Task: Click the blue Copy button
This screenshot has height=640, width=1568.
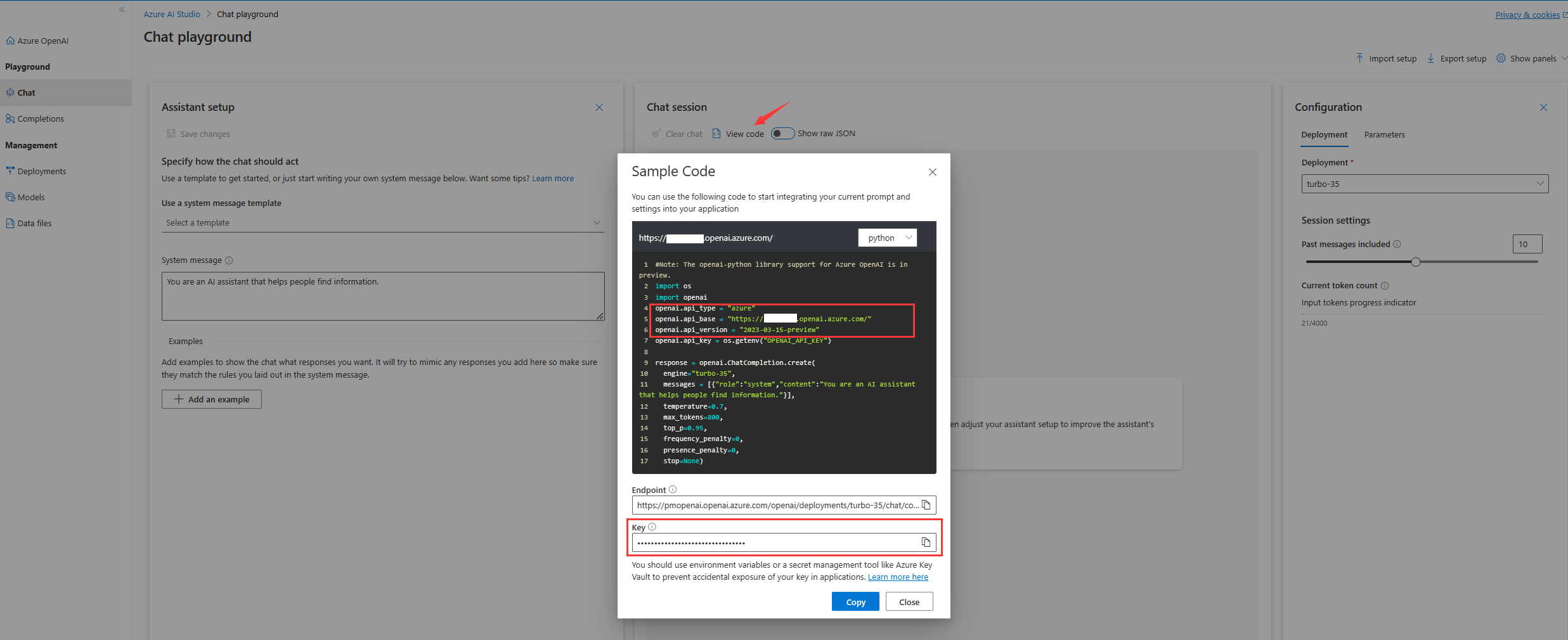Action: coord(855,602)
